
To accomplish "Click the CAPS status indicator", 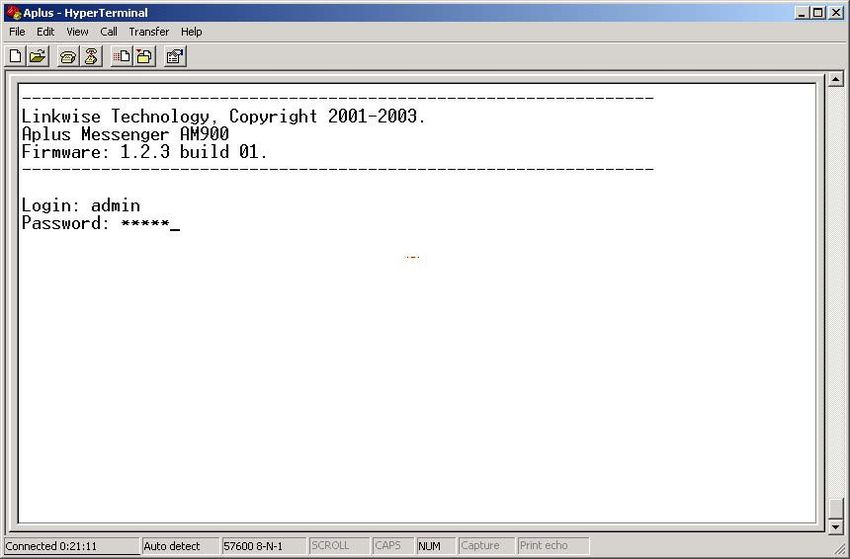I will (393, 545).
